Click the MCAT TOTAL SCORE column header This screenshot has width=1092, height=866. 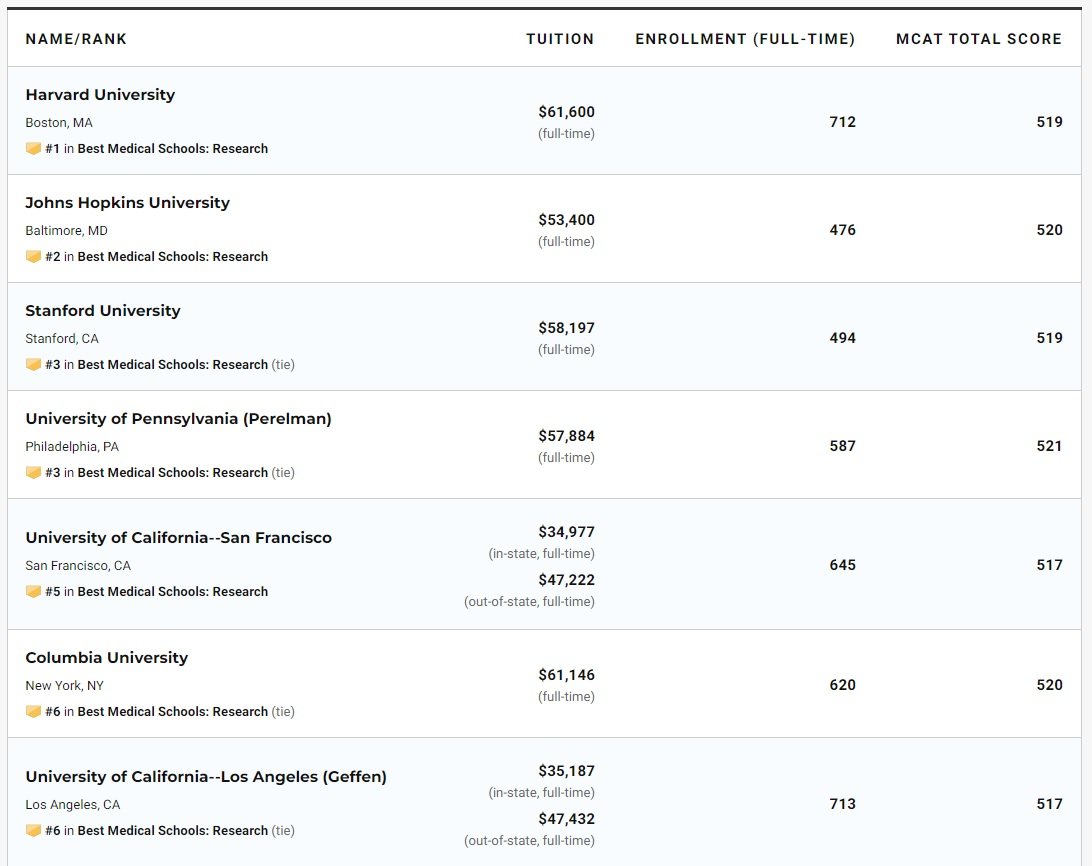tap(979, 39)
